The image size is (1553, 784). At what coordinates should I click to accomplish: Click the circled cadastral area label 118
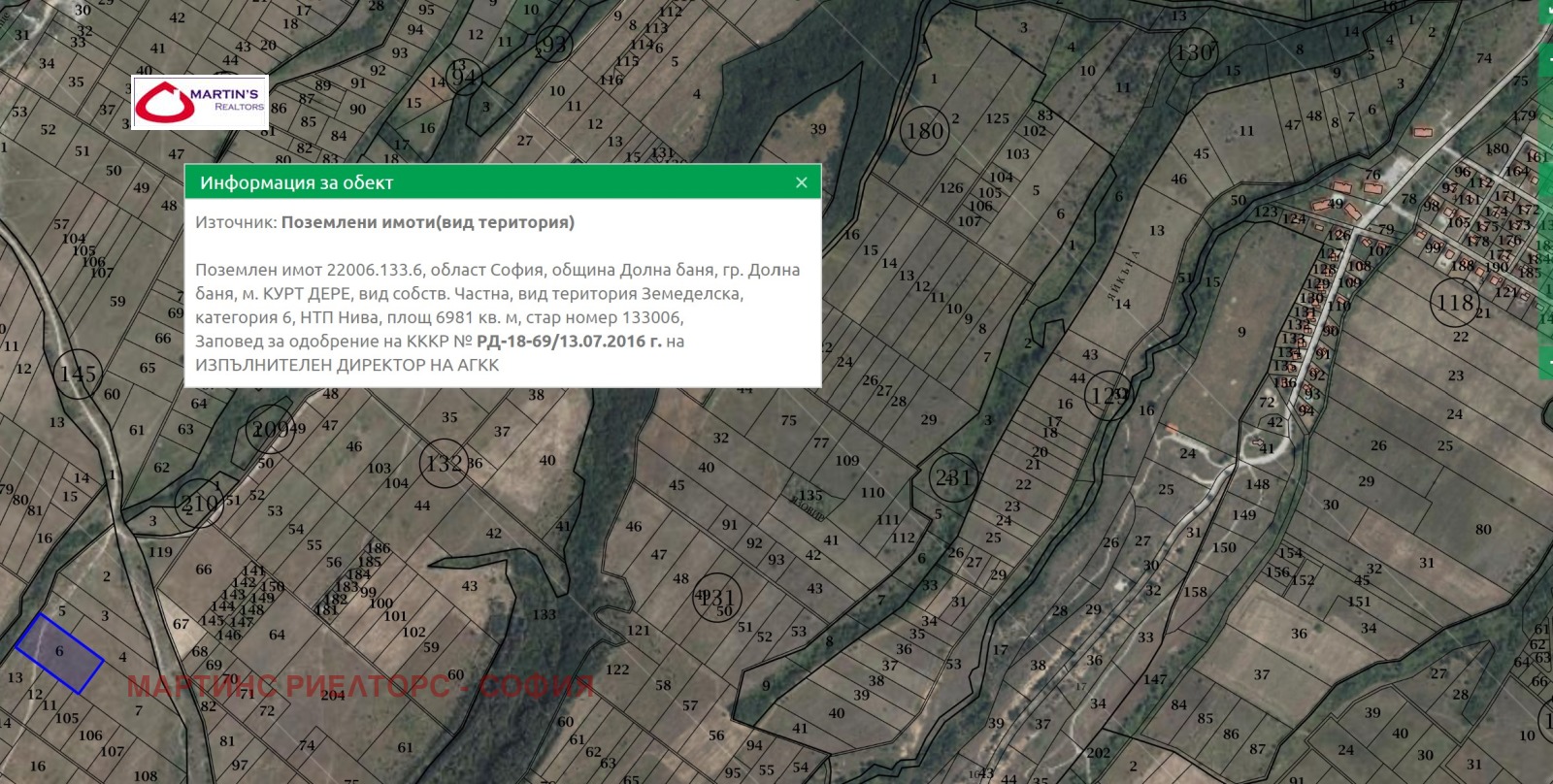pyautogui.click(x=1454, y=303)
